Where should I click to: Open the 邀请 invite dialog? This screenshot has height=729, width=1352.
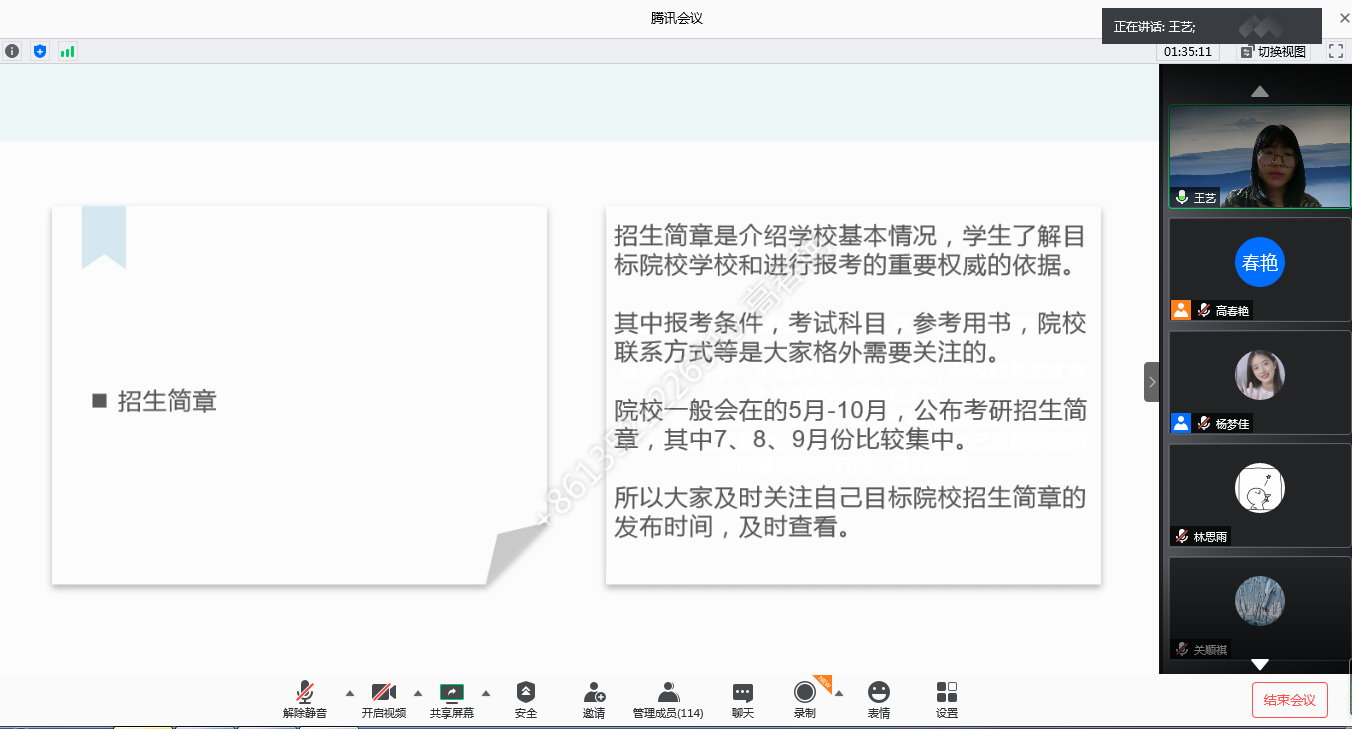(x=594, y=699)
